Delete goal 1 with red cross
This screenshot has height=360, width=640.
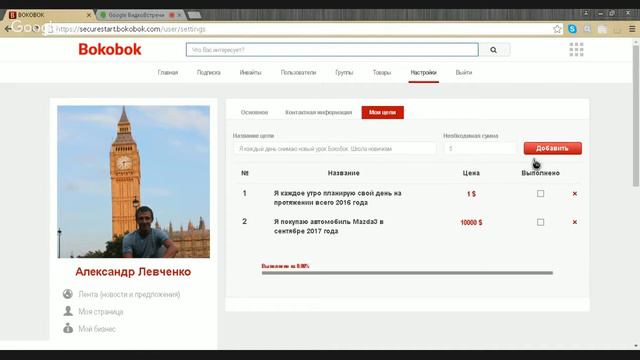coord(575,194)
